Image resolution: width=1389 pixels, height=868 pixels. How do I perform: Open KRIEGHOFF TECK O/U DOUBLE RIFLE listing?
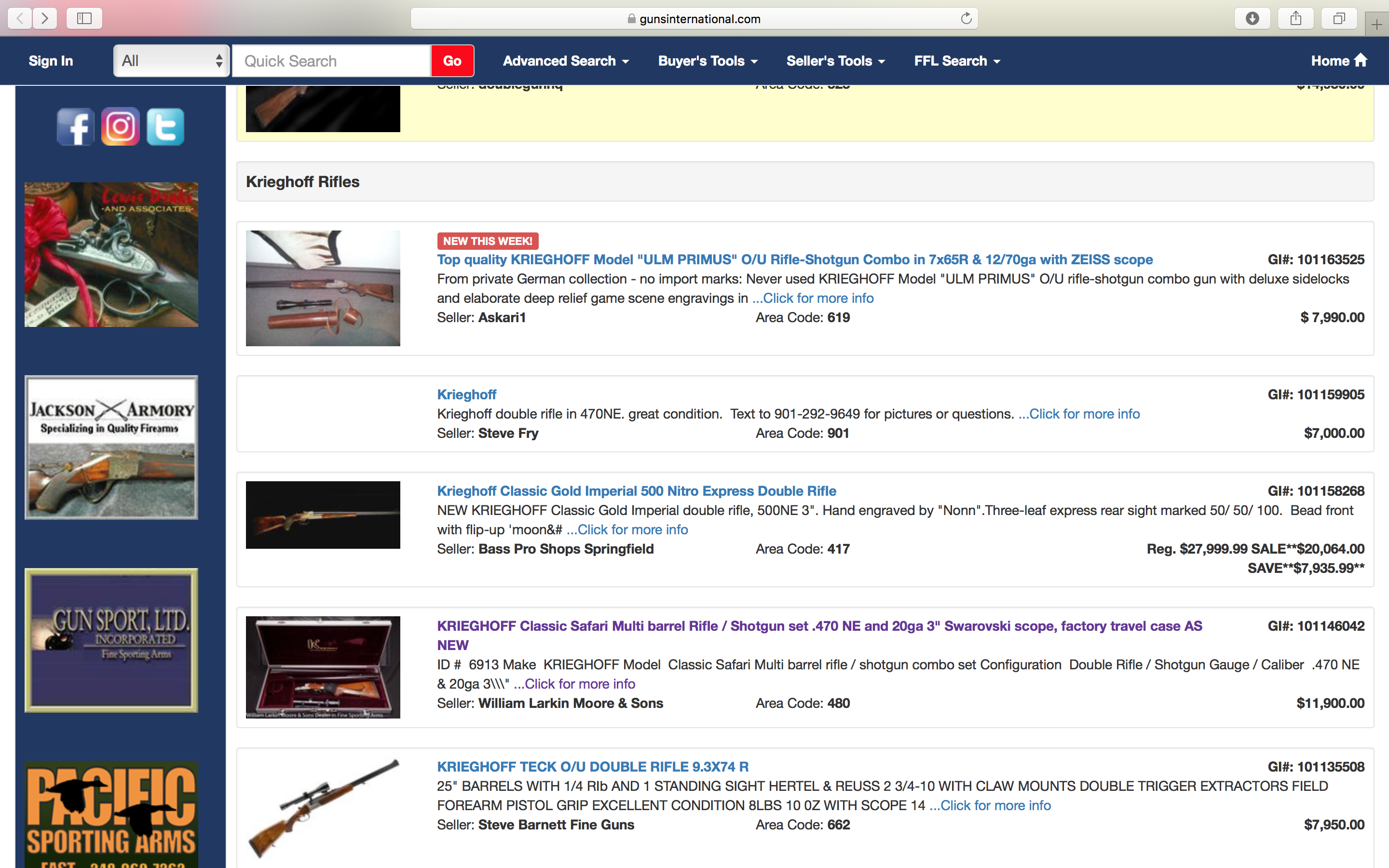(x=593, y=766)
